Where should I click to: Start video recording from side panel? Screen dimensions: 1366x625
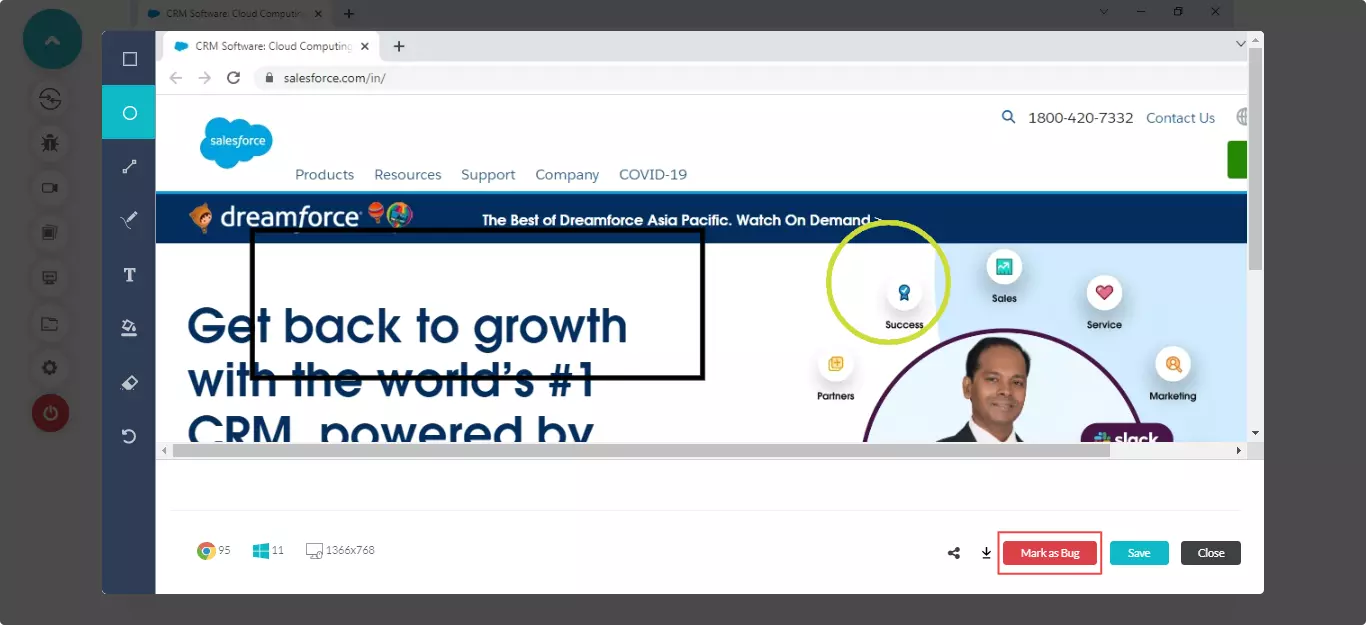tap(50, 188)
